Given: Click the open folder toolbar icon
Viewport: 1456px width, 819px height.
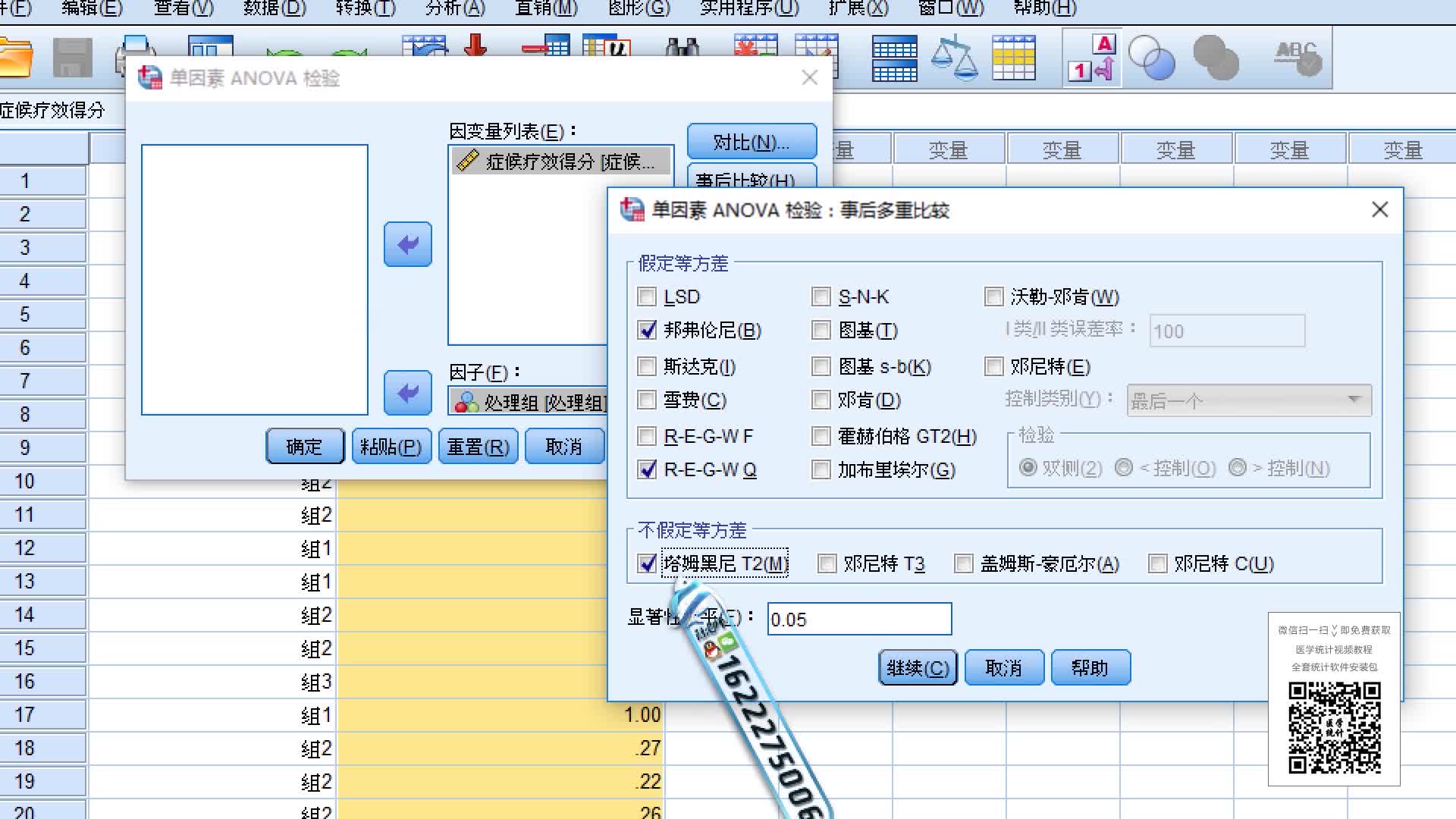Looking at the screenshot, I should [15, 59].
